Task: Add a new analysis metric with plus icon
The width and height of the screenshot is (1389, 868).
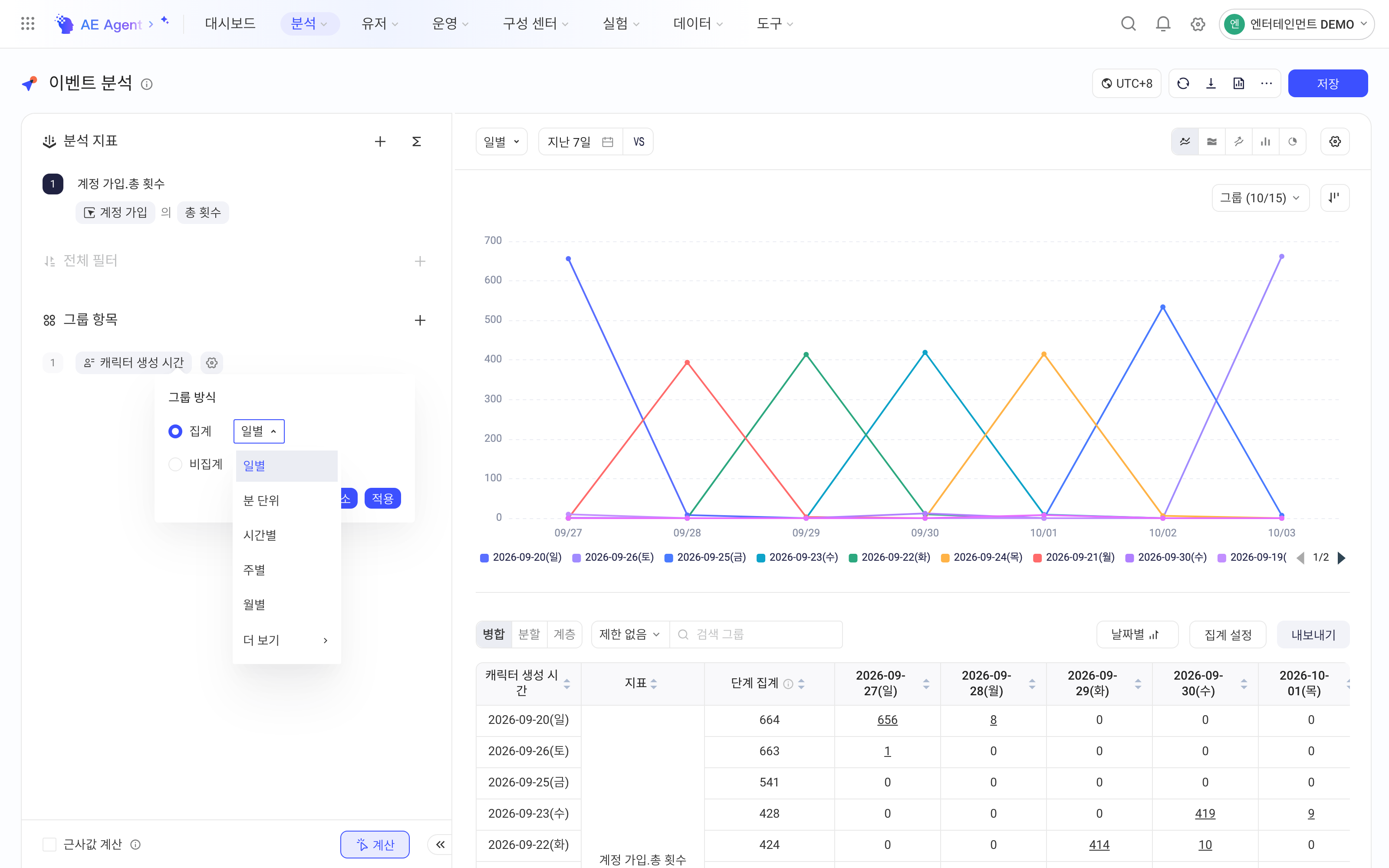Action: click(x=380, y=141)
